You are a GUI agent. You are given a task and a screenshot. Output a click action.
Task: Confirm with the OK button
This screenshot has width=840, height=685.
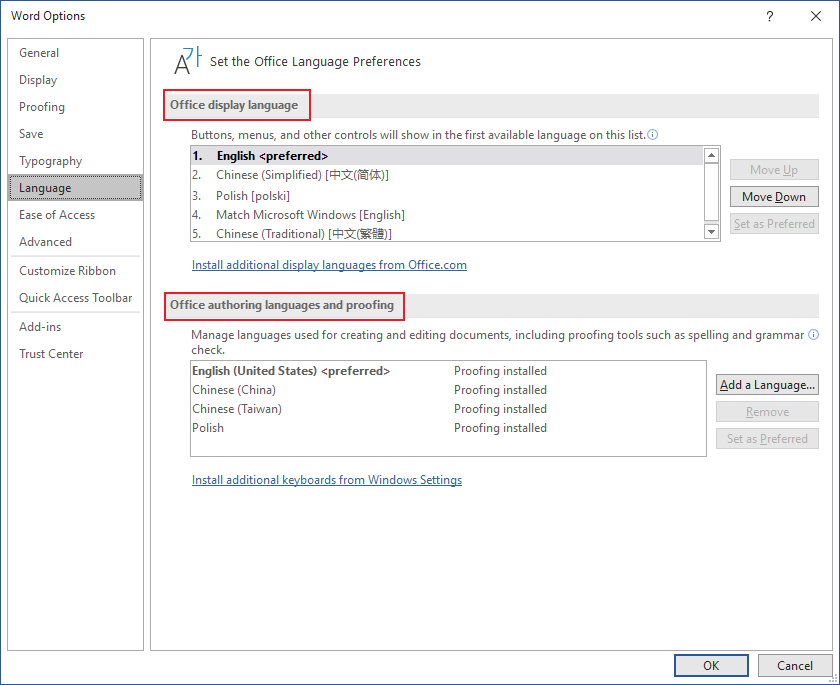point(711,665)
